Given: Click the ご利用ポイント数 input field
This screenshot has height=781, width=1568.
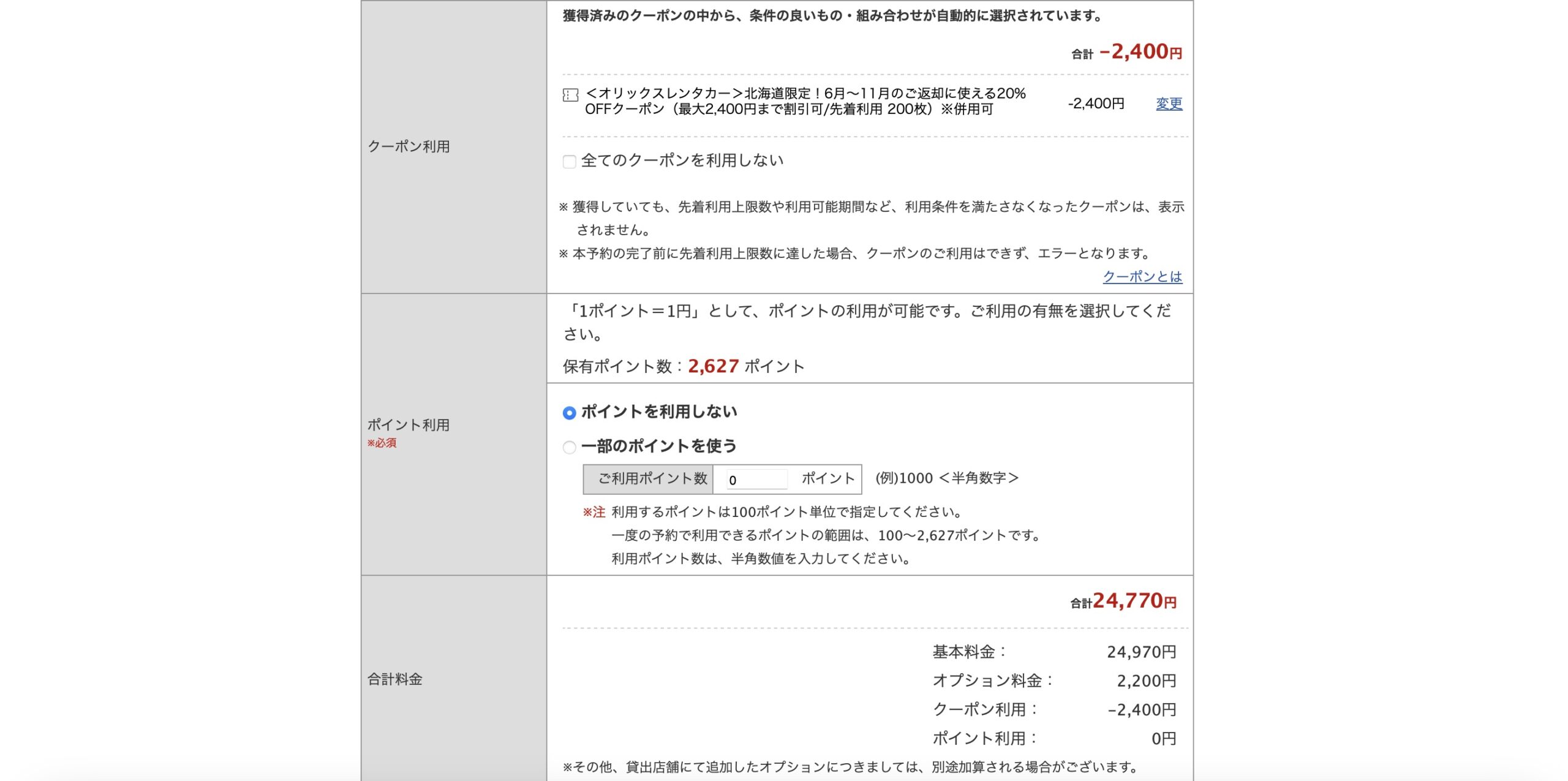Looking at the screenshot, I should click(x=757, y=480).
